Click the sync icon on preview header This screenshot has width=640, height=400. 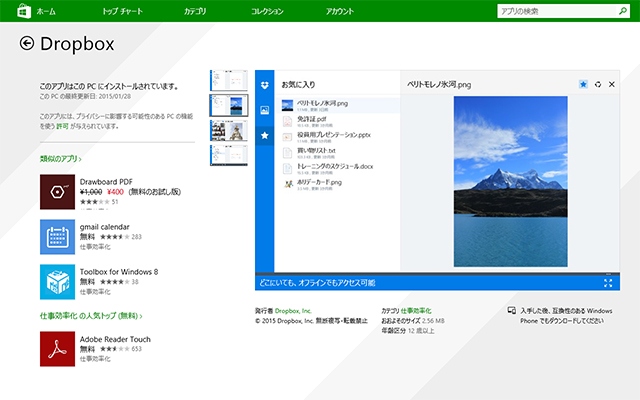point(598,84)
